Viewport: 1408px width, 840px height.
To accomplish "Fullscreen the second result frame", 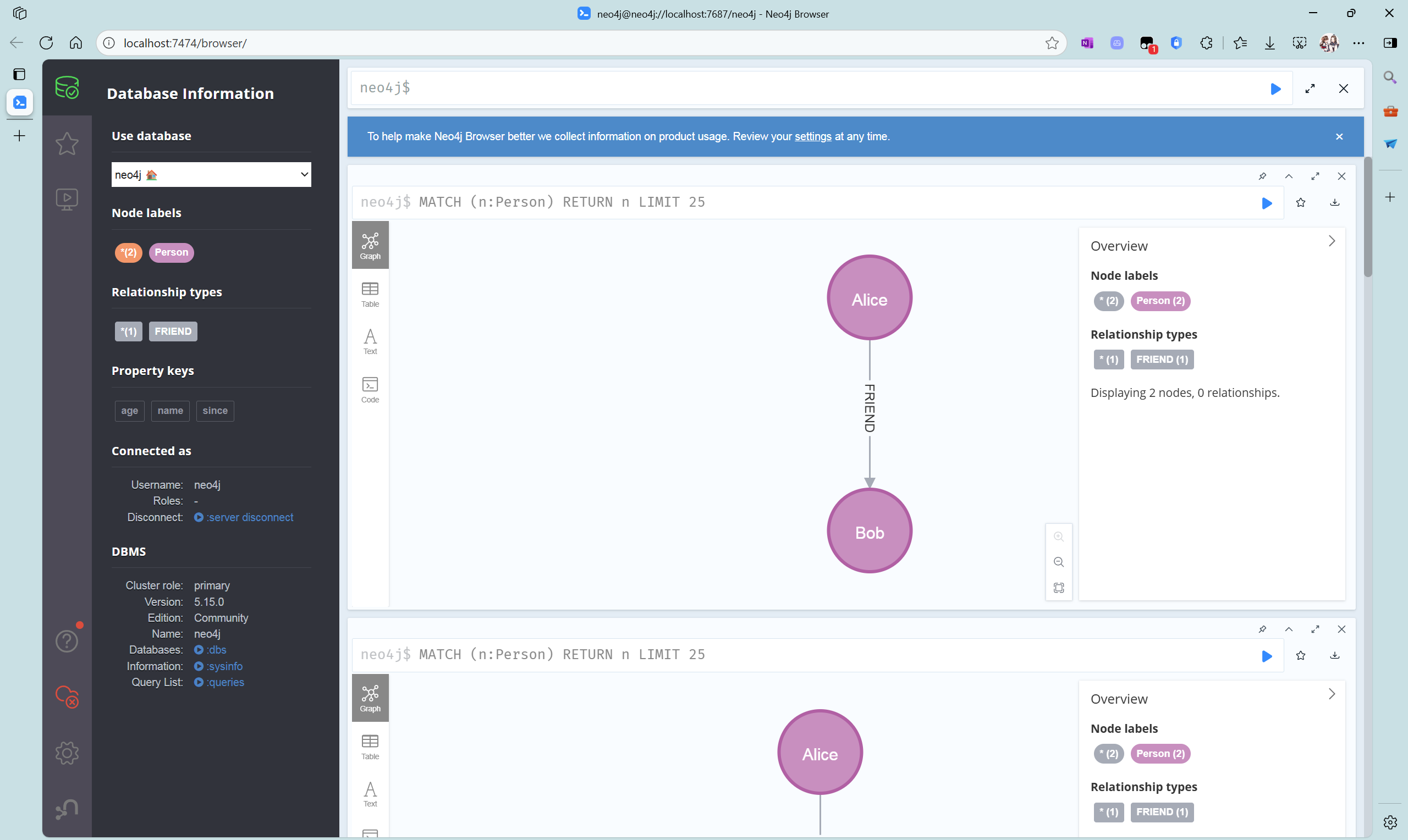I will tap(1315, 629).
